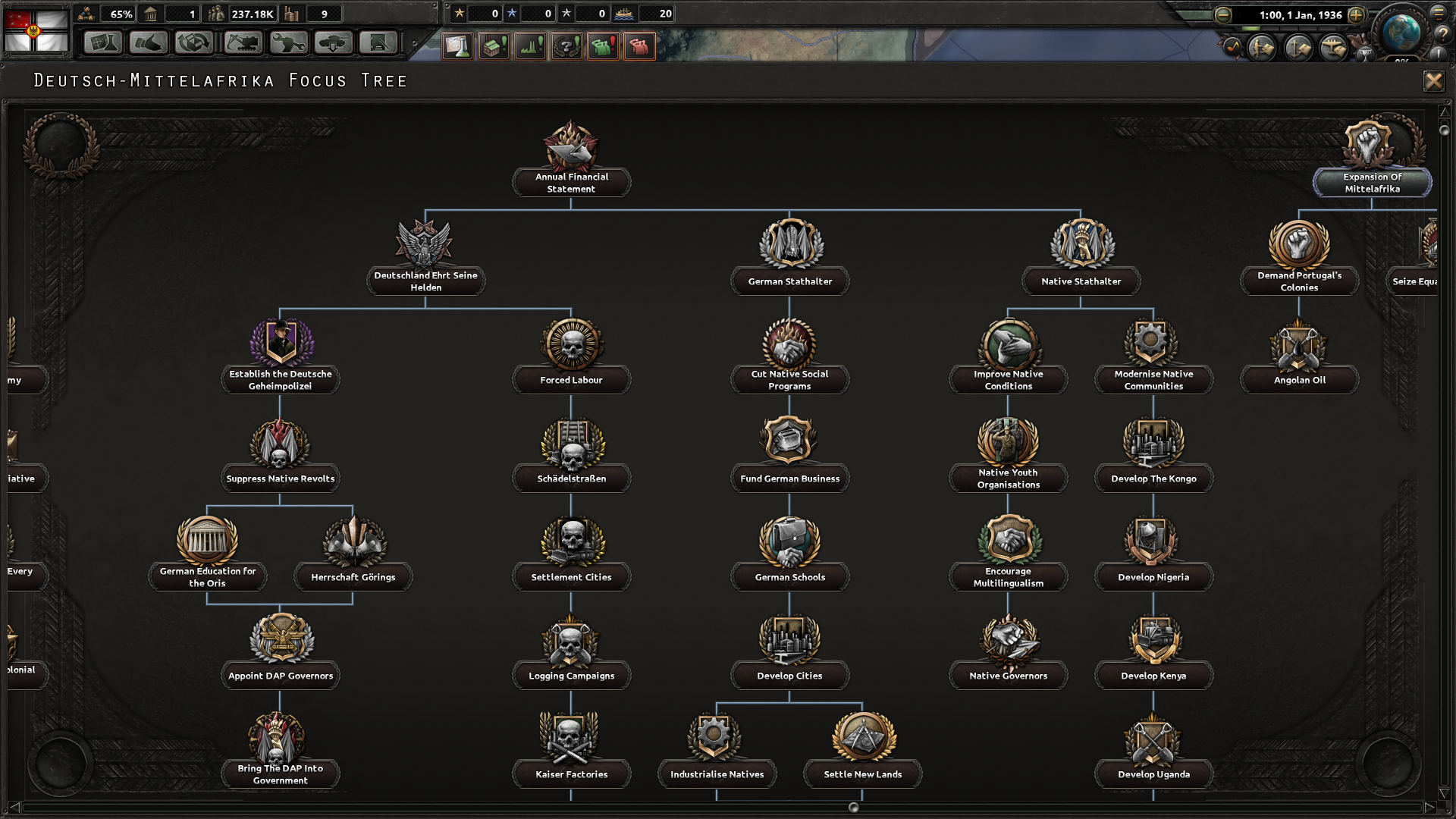Open the Research tab in top bar
This screenshot has height=819, width=1456.
pyautogui.click(x=103, y=43)
